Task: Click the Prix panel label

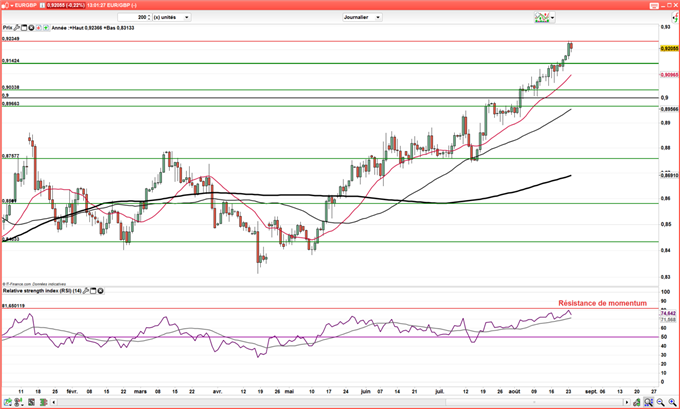Action: pos(7,28)
